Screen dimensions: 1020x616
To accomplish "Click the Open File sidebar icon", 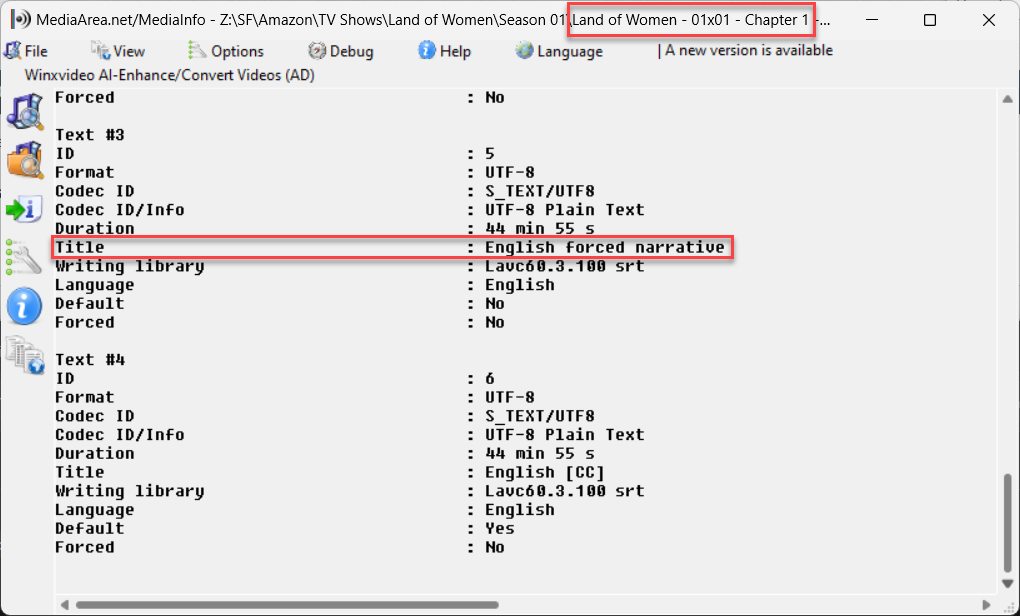I will (x=25, y=111).
